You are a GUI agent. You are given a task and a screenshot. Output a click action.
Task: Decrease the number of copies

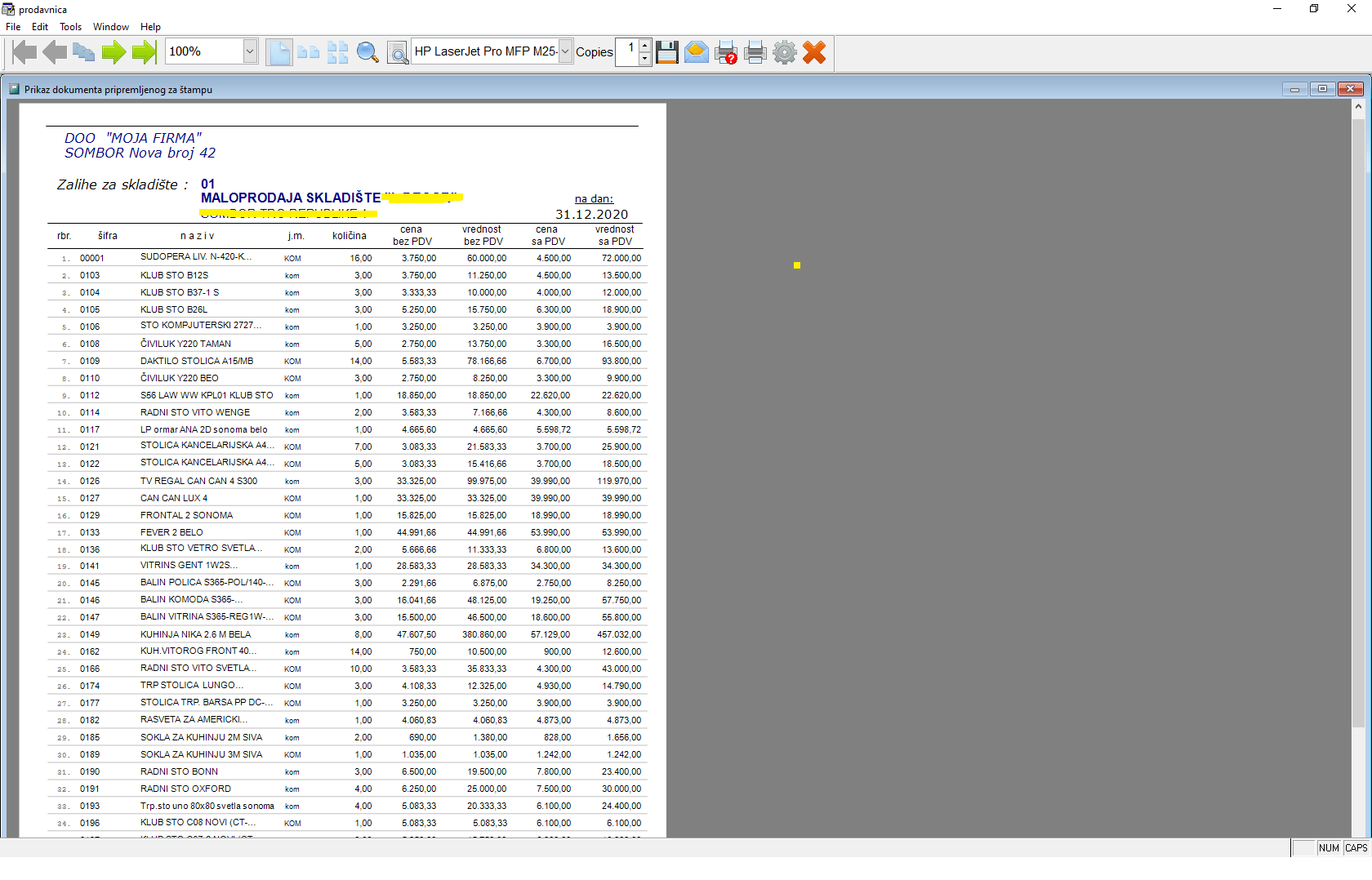[644, 59]
